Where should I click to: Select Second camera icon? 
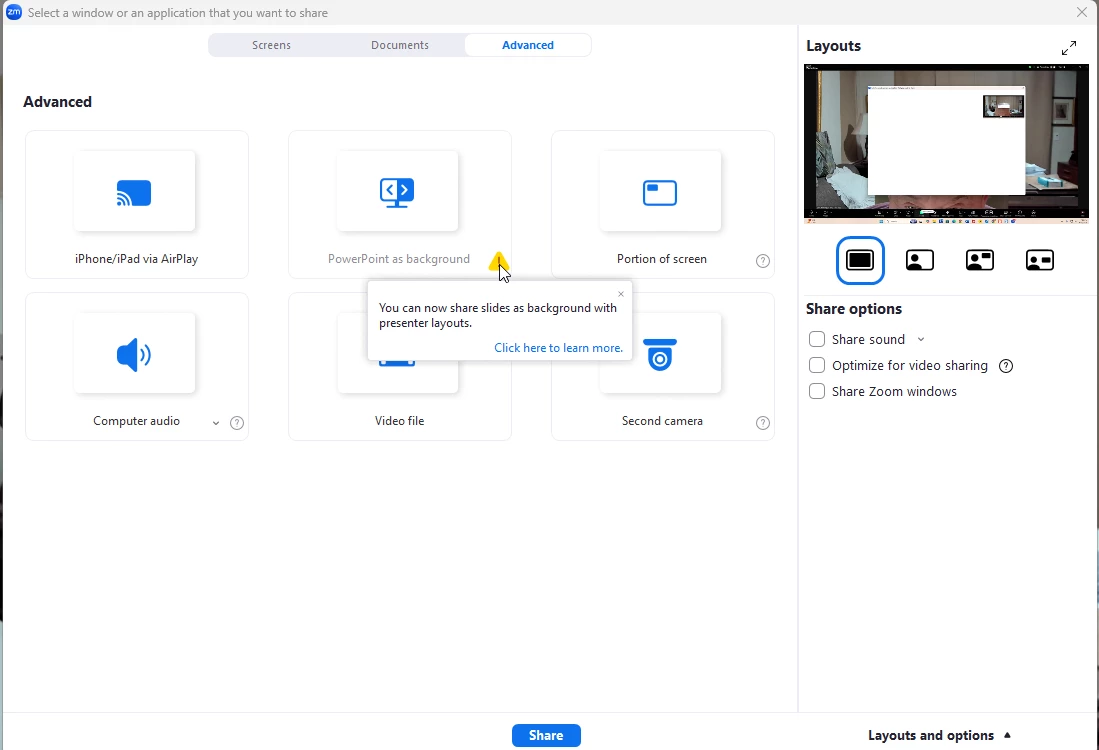[x=660, y=355]
